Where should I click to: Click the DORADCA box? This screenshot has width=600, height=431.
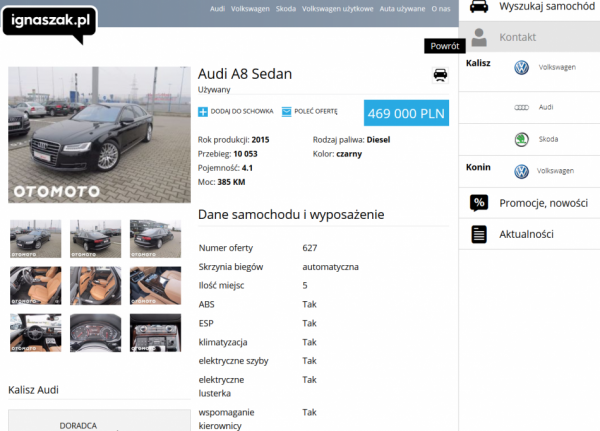point(99,420)
